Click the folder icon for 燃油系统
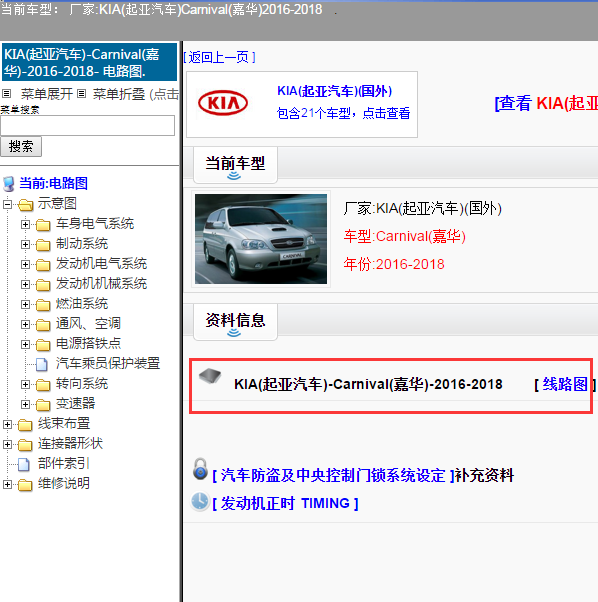 pyautogui.click(x=43, y=305)
